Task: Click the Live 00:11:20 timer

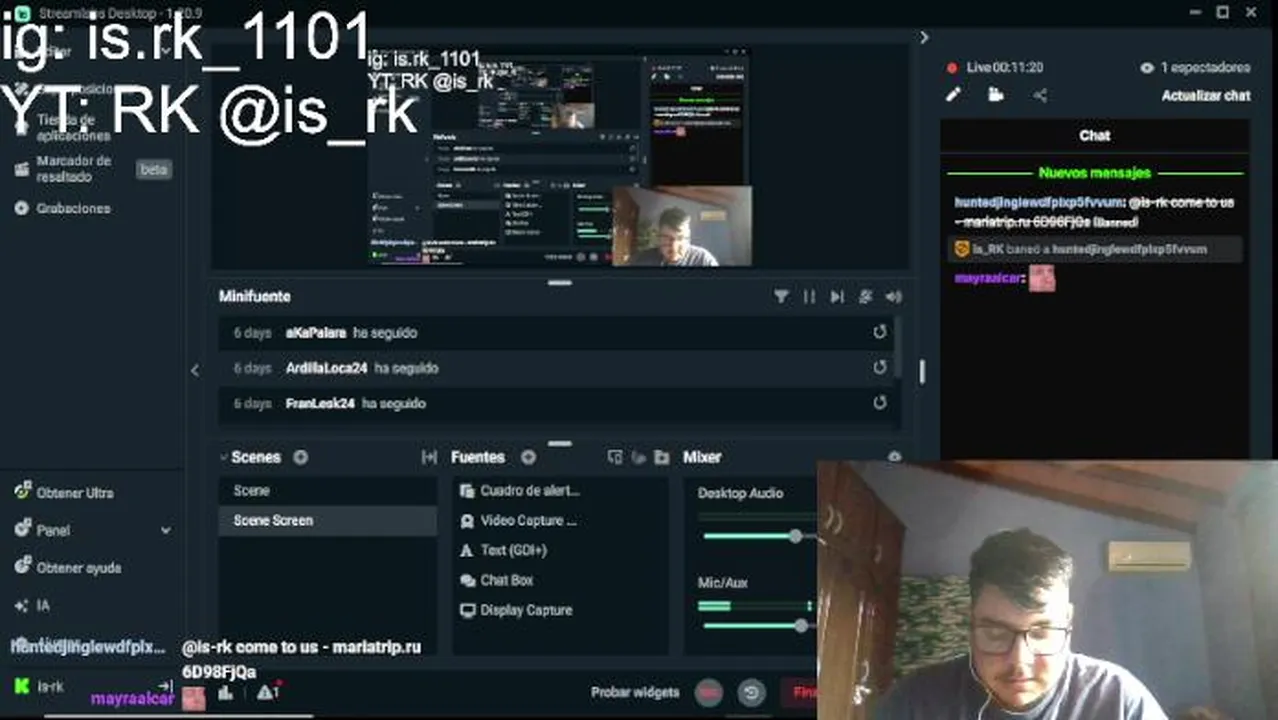Action: (1005, 68)
